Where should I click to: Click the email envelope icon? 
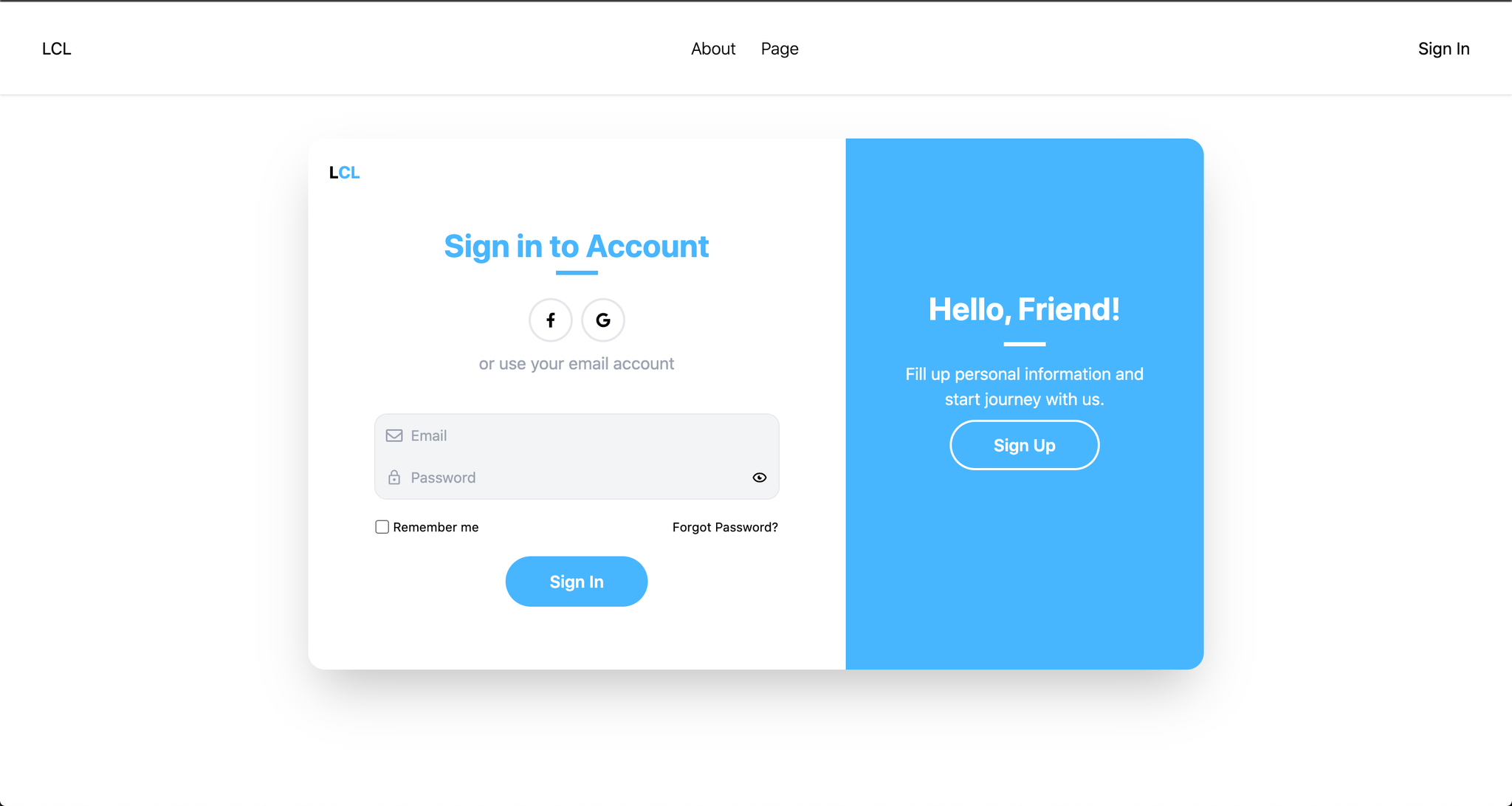pyautogui.click(x=394, y=435)
